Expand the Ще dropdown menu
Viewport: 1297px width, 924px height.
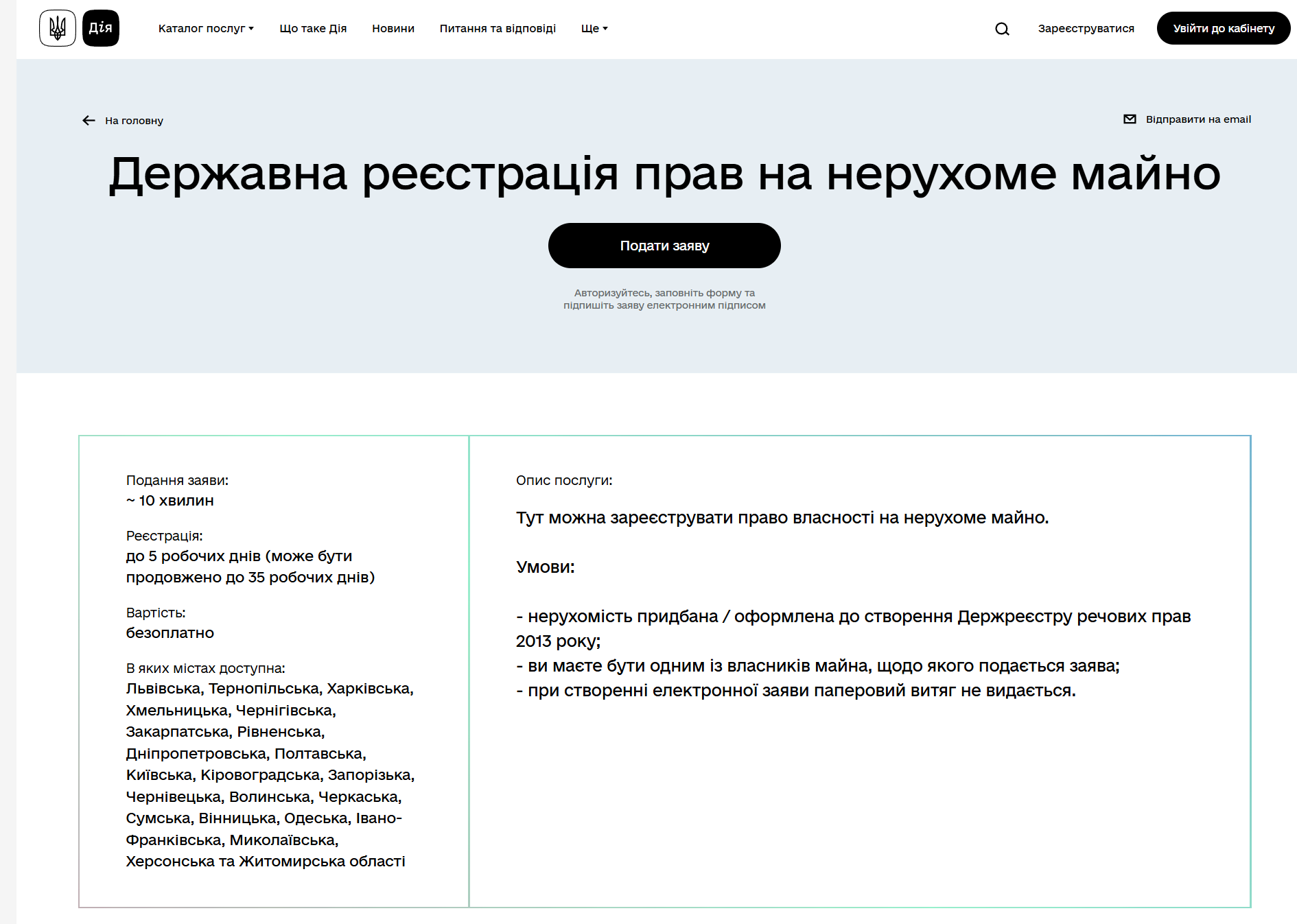594,29
